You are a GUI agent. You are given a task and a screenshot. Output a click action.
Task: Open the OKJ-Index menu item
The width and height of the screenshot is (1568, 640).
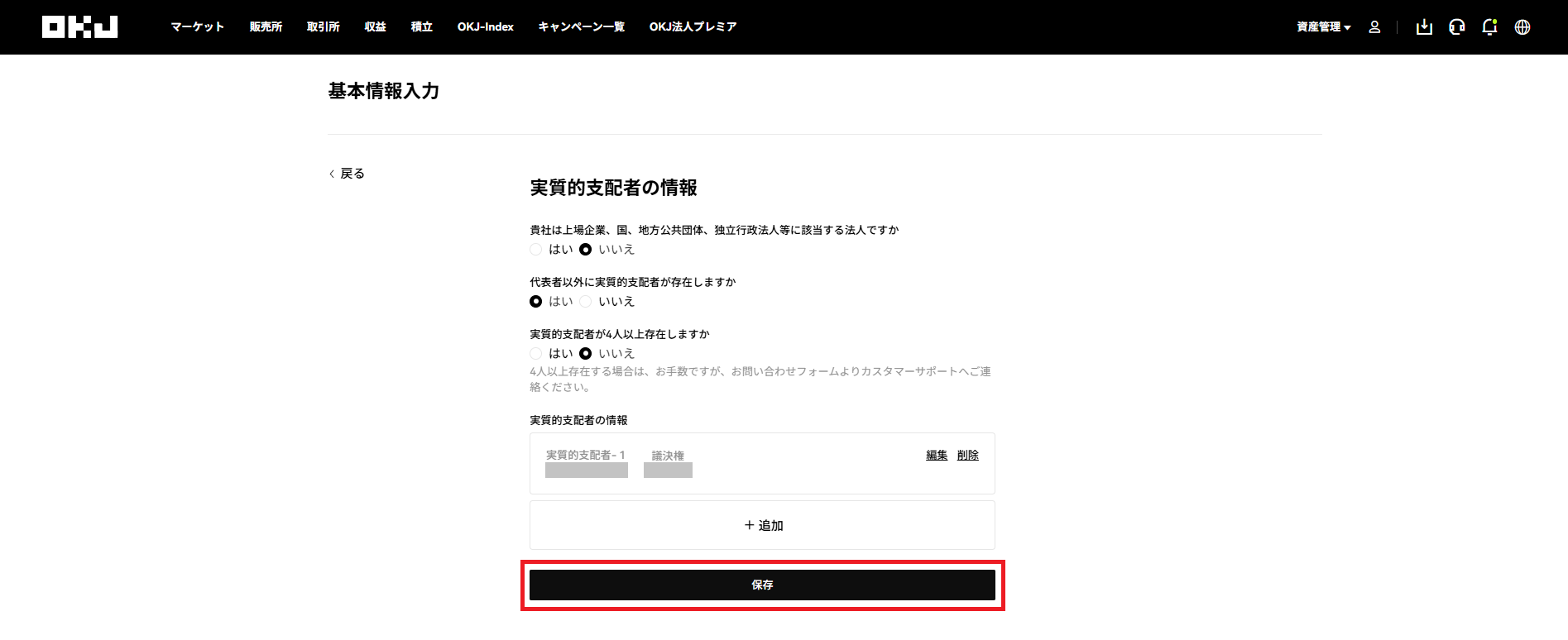pos(486,26)
